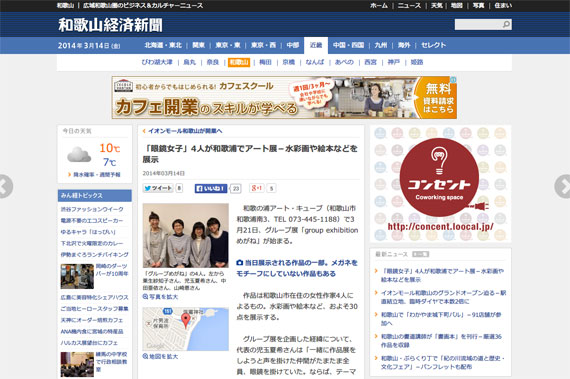Select the セレクト tab

pyautogui.click(x=433, y=45)
